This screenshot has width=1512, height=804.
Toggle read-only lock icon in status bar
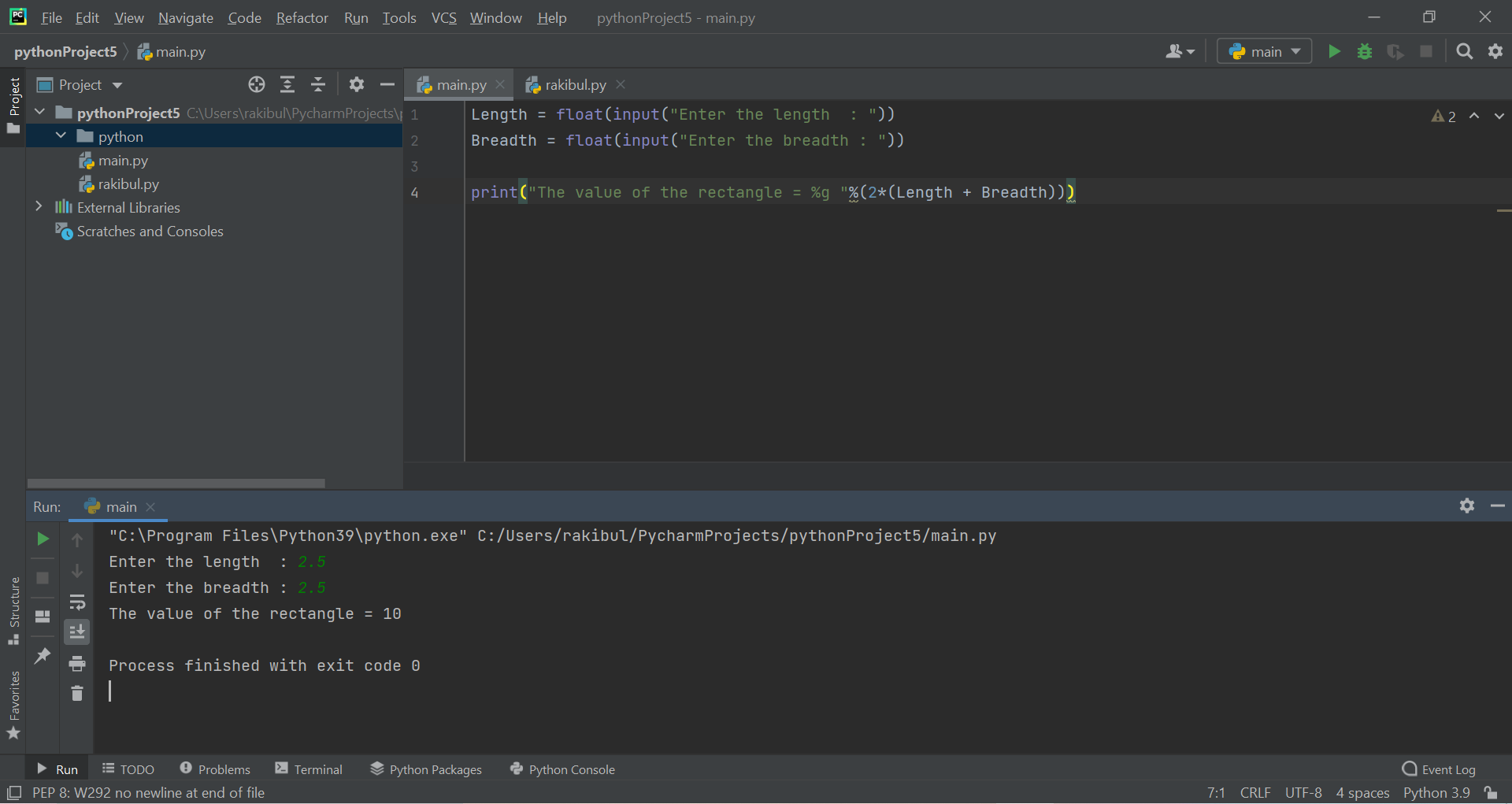click(x=1491, y=793)
